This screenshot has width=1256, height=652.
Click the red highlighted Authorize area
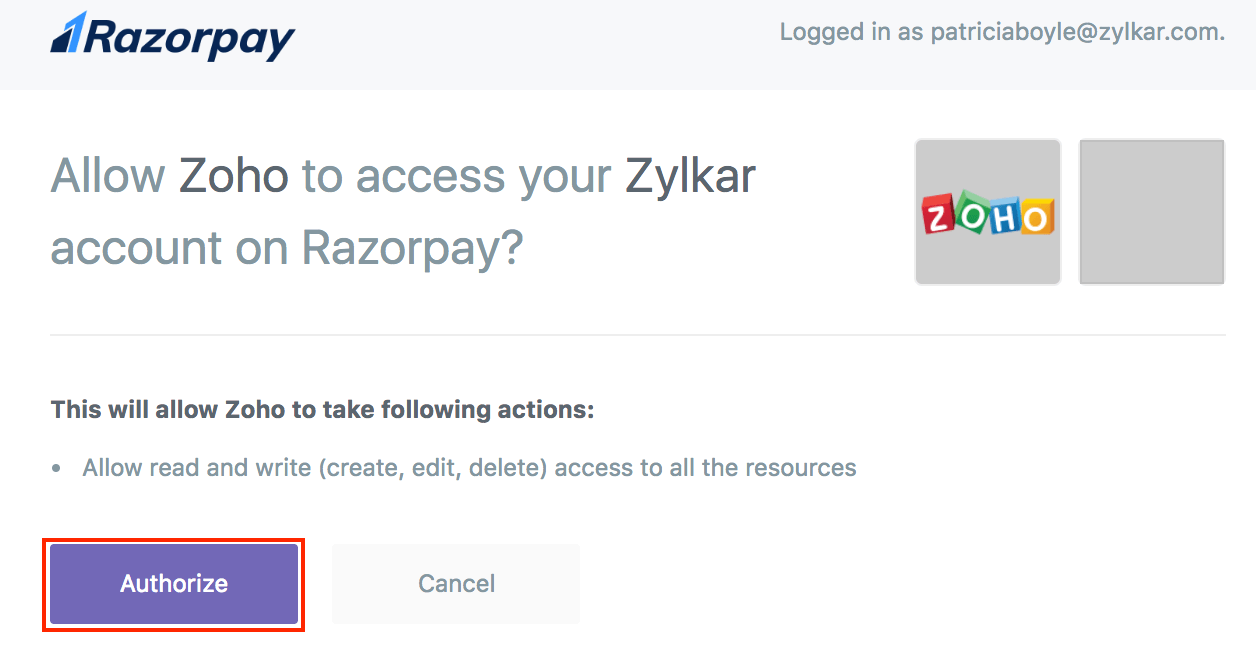tap(173, 583)
